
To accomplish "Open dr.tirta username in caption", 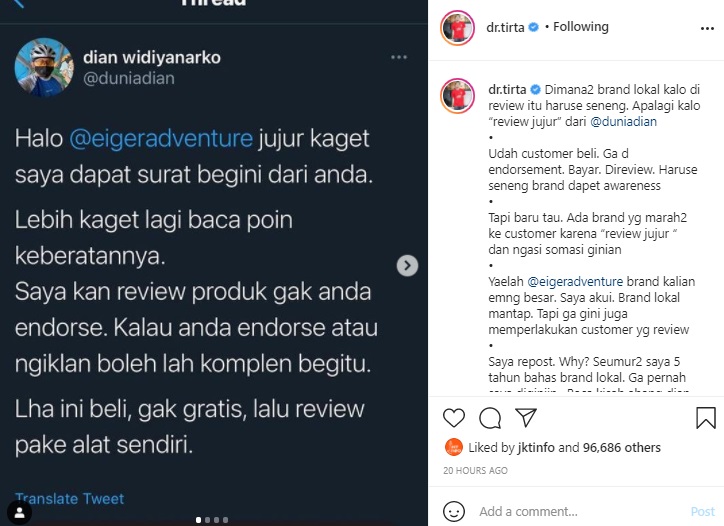I will coord(507,90).
